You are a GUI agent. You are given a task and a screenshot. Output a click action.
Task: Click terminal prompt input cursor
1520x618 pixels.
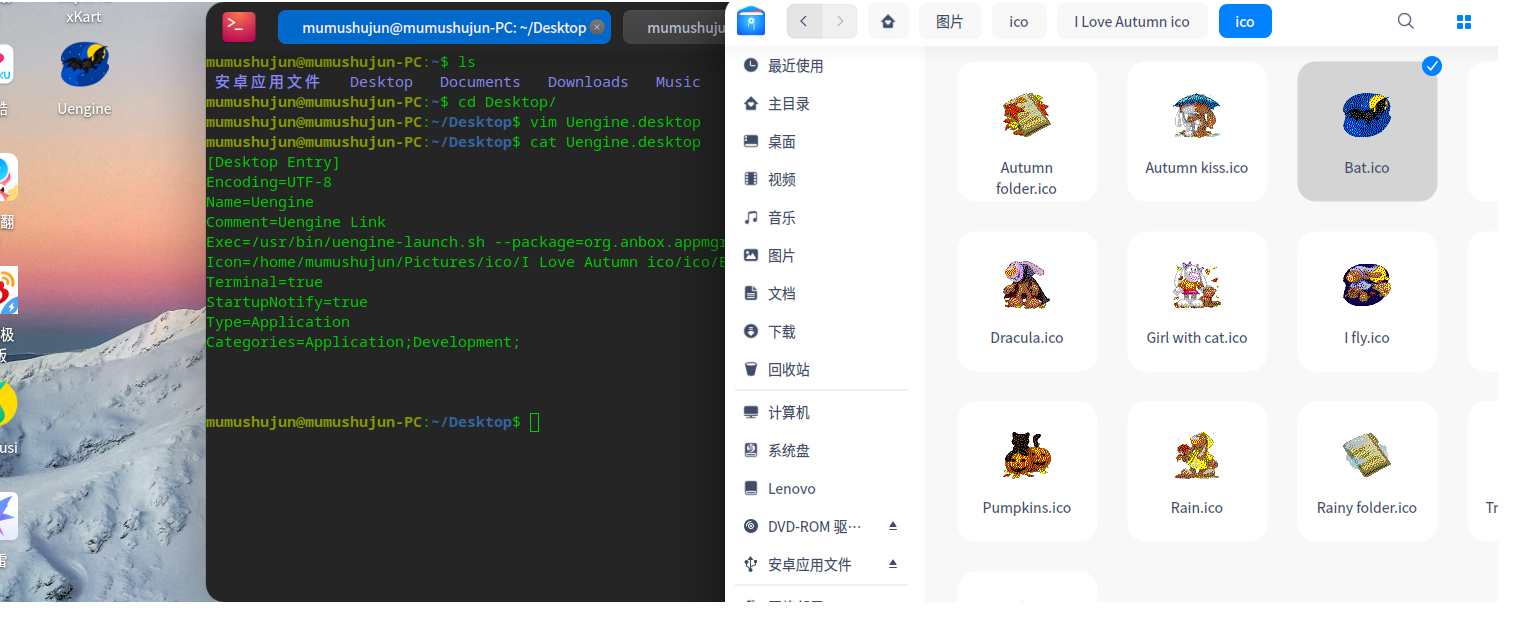point(534,422)
